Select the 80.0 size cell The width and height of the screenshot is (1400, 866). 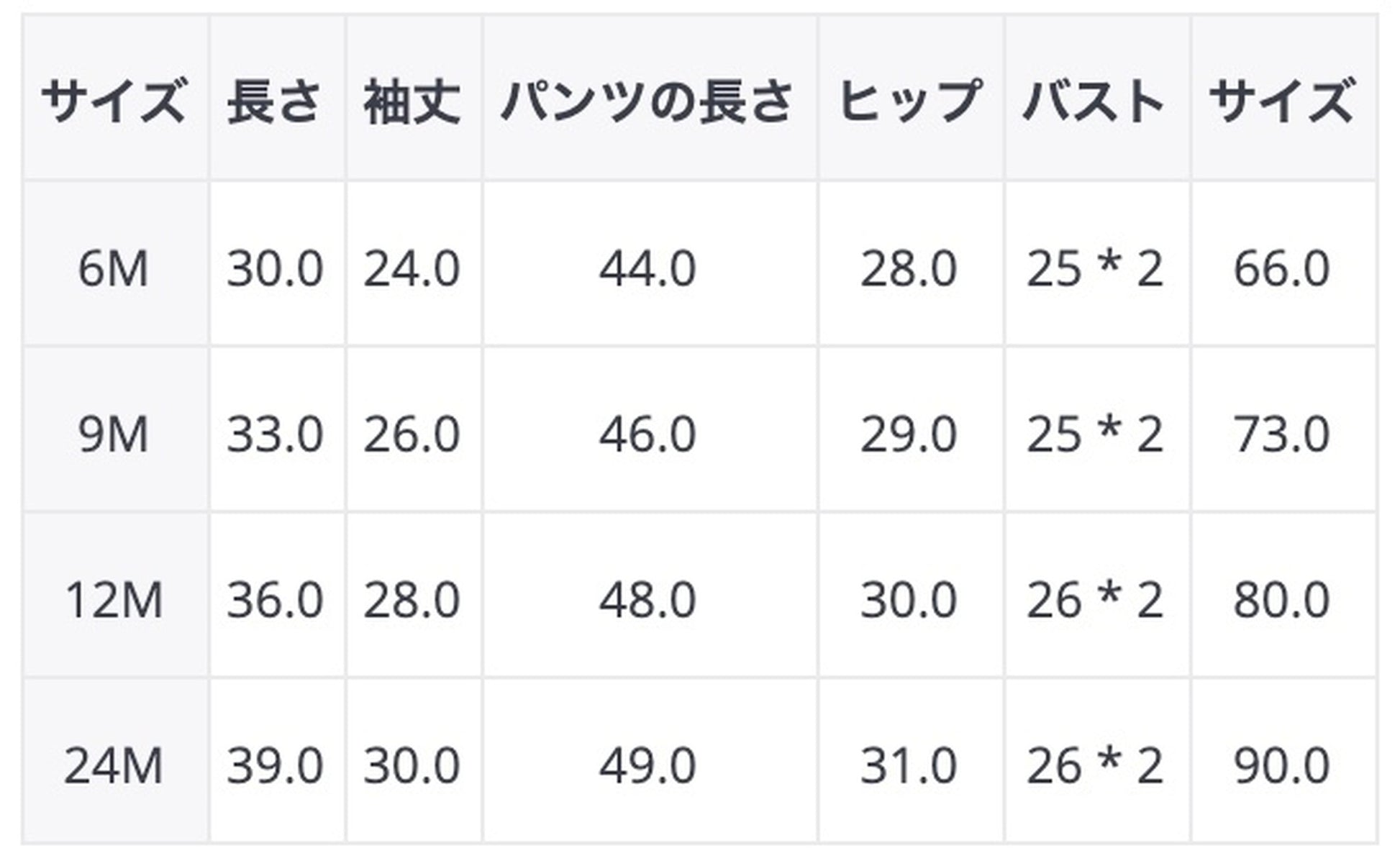[x=1282, y=600]
